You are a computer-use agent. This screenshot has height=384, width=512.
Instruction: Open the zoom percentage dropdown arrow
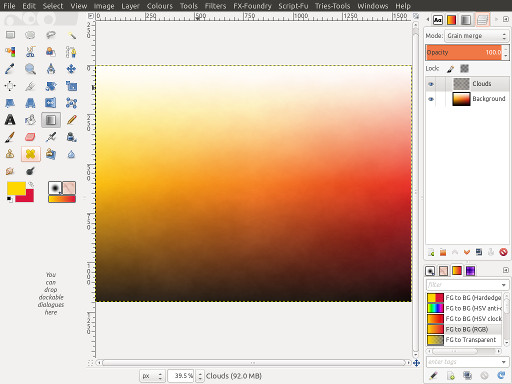click(x=200, y=376)
